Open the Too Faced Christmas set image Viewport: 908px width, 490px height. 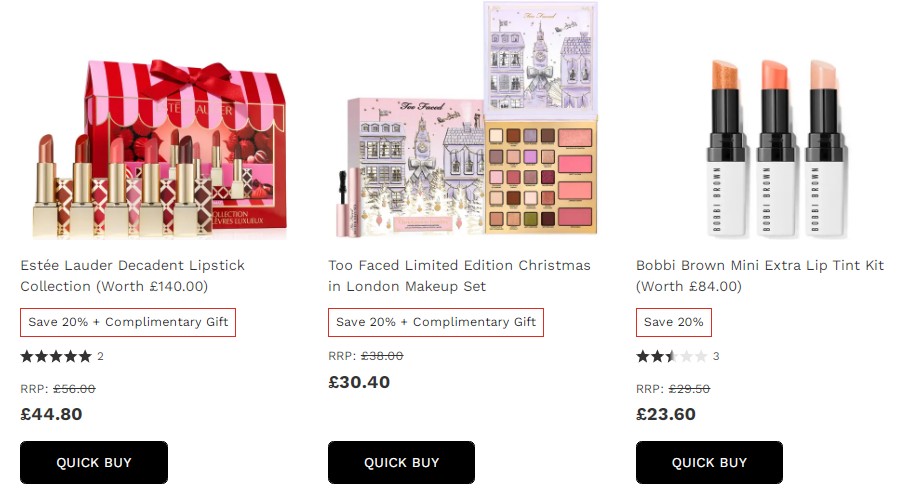click(467, 120)
